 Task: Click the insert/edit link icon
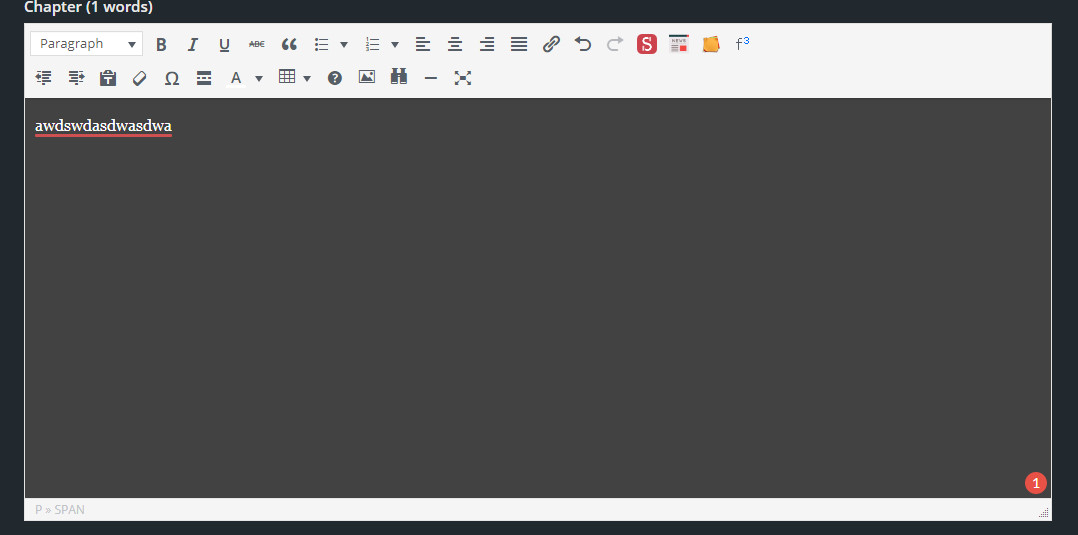551,44
